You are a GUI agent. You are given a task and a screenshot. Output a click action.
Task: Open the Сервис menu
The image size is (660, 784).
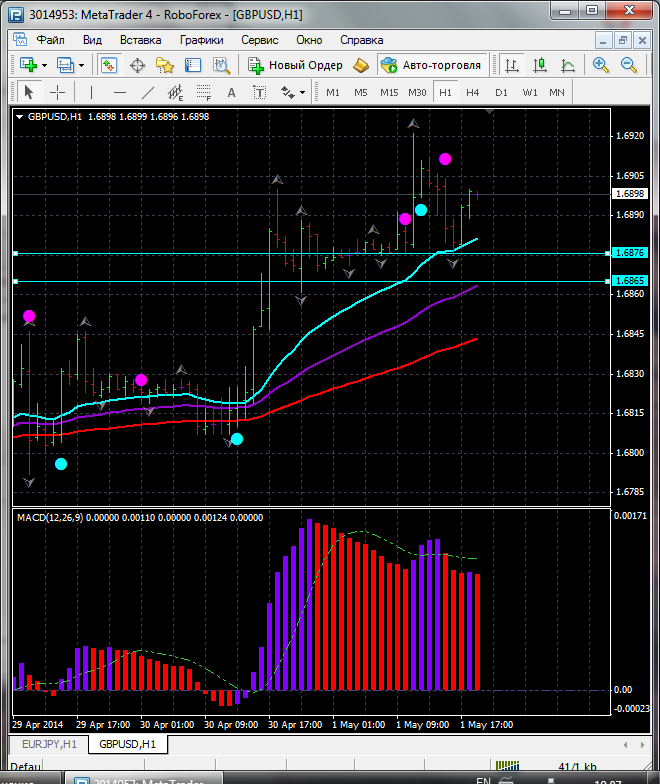pyautogui.click(x=260, y=40)
